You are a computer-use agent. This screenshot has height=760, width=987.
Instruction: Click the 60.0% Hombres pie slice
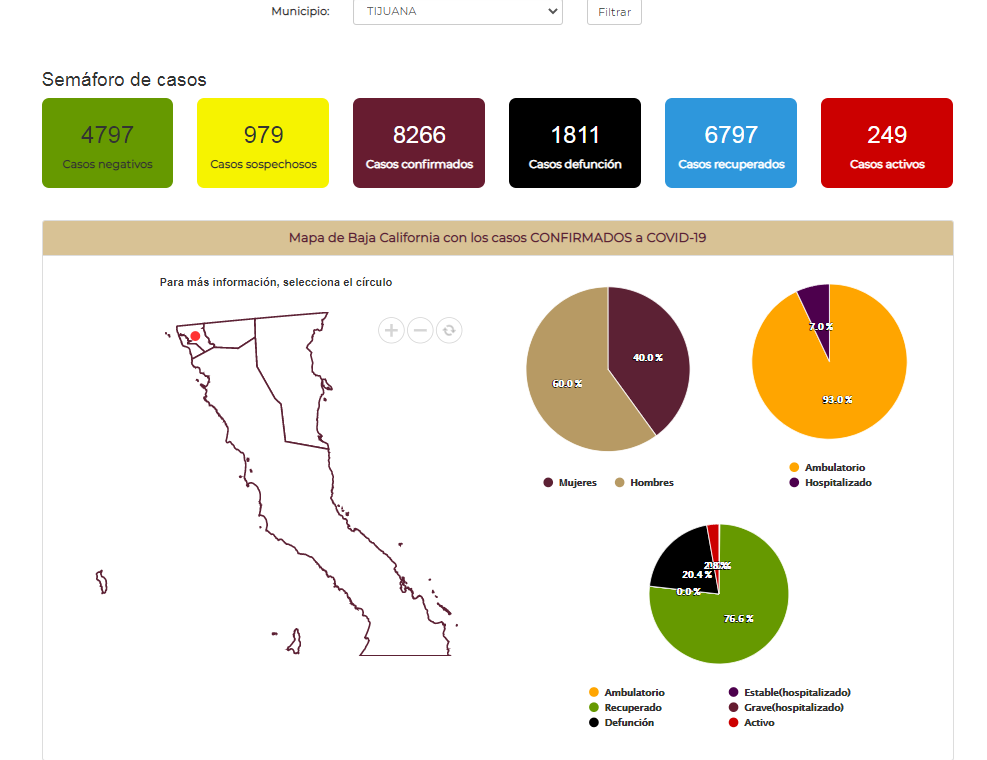[570, 385]
